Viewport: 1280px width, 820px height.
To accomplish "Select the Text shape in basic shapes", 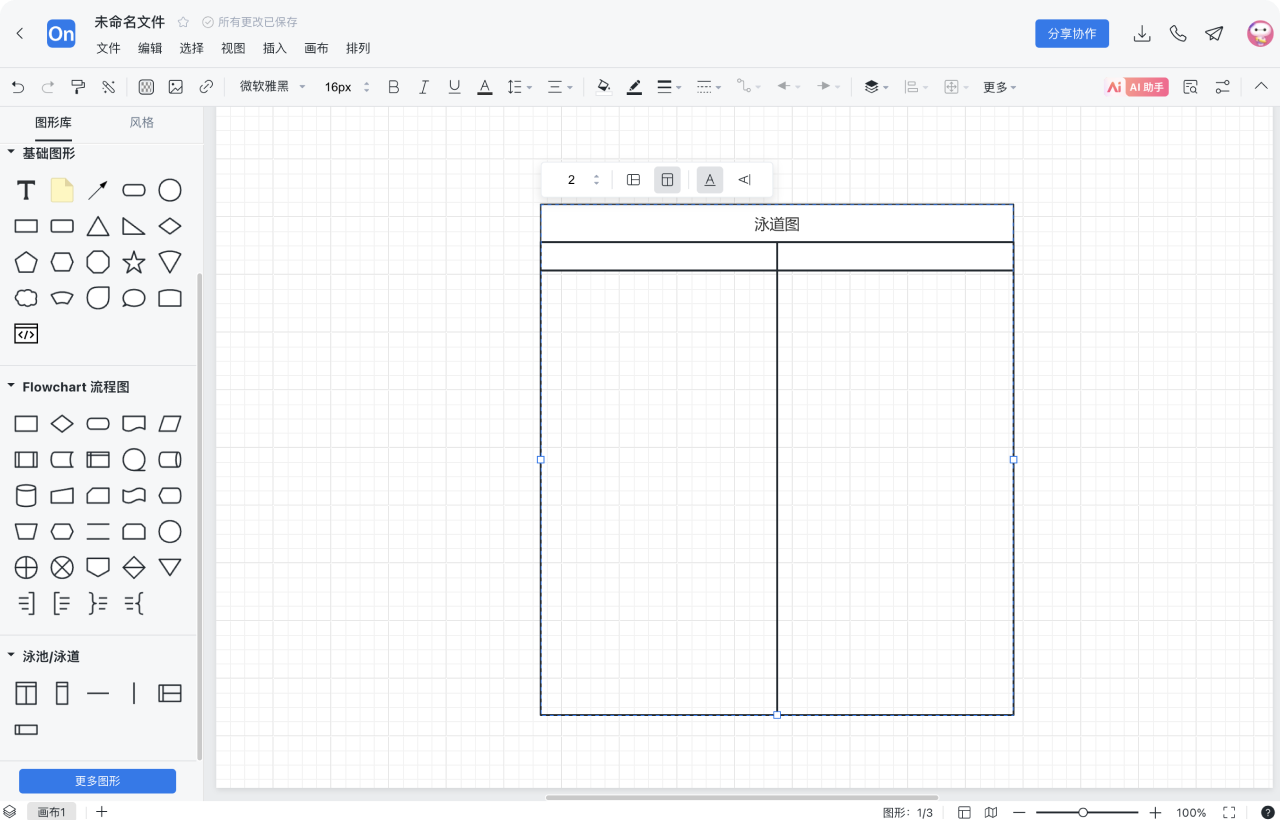I will pyautogui.click(x=26, y=190).
